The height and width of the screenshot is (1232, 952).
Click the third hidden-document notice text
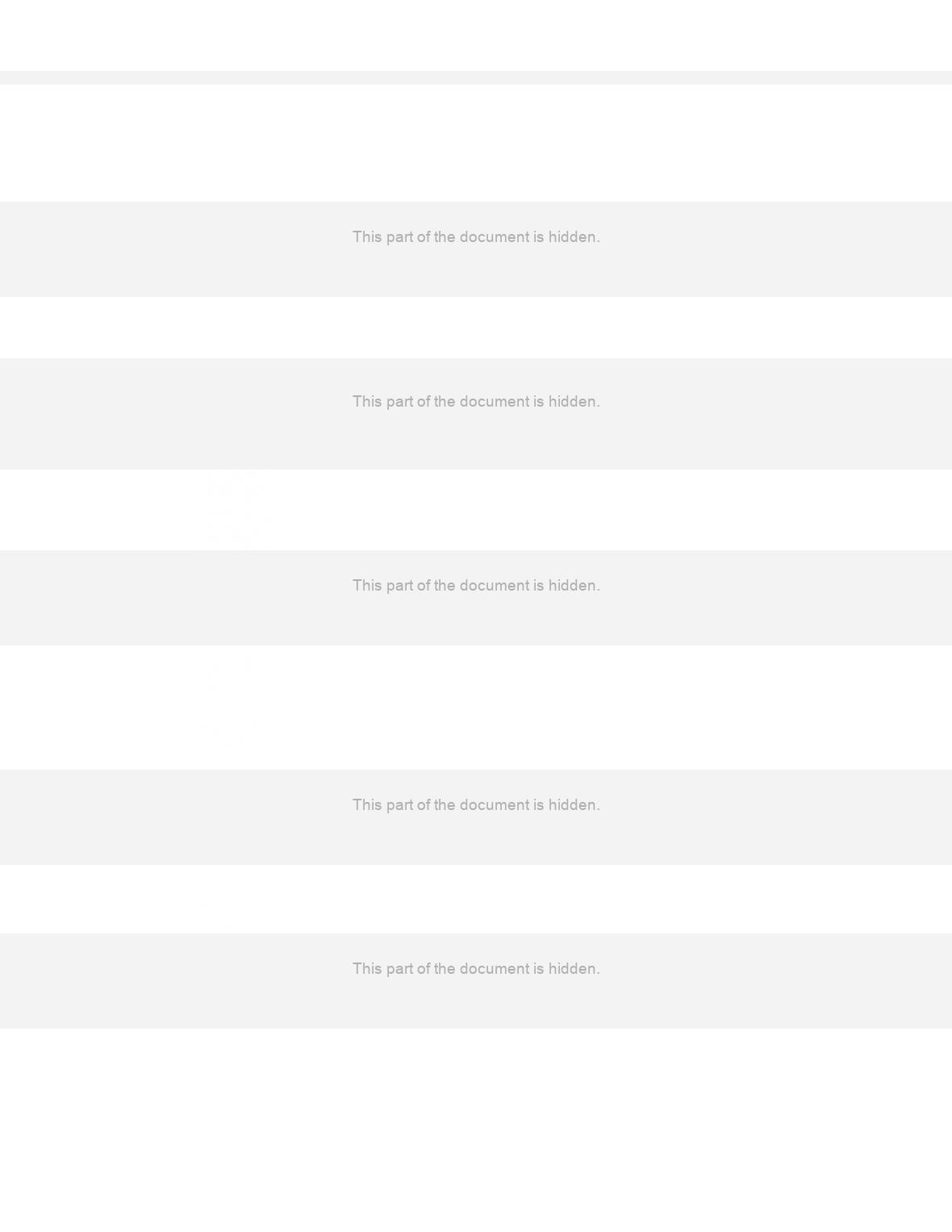pos(476,586)
